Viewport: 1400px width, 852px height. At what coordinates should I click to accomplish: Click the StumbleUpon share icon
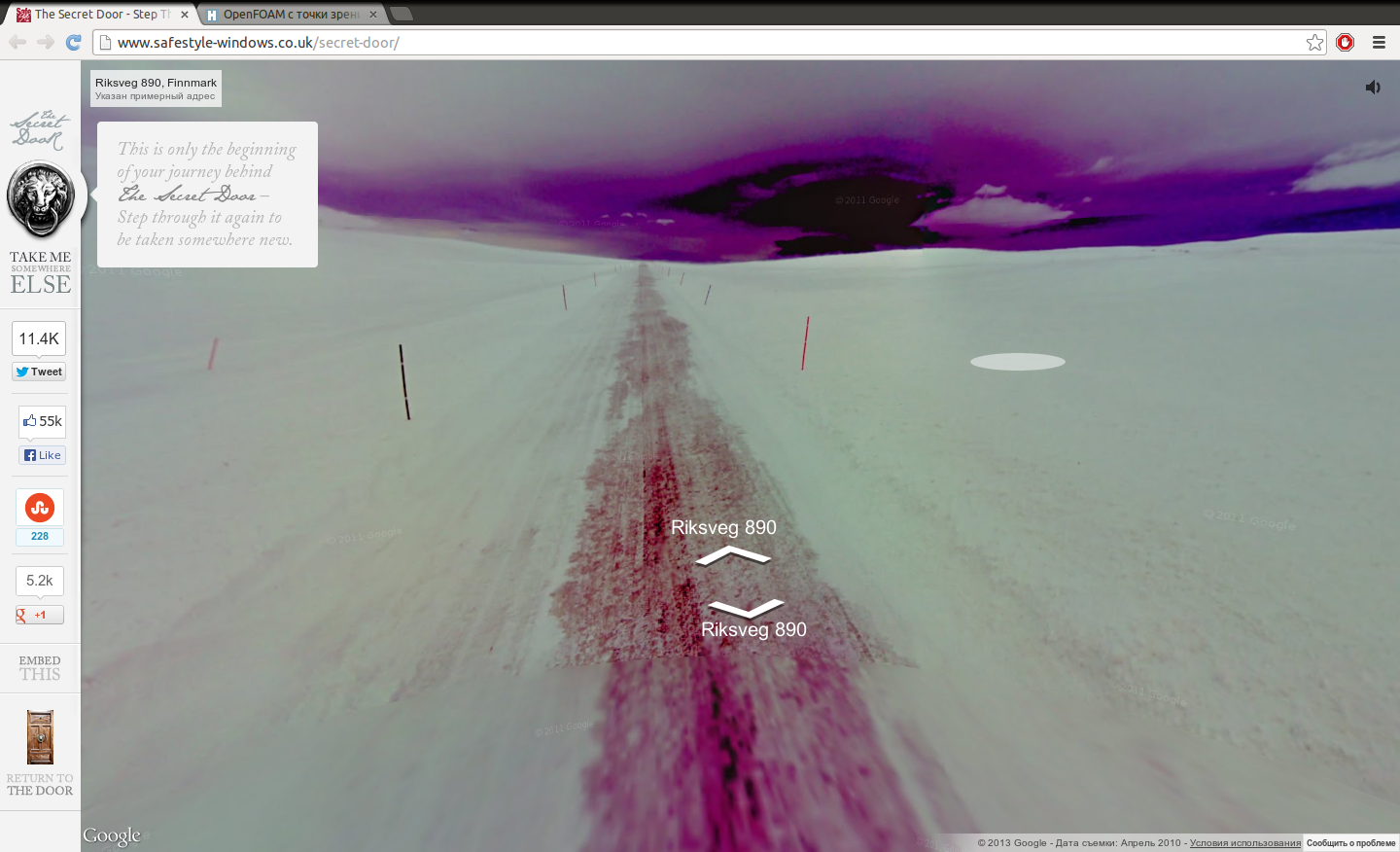point(40,508)
